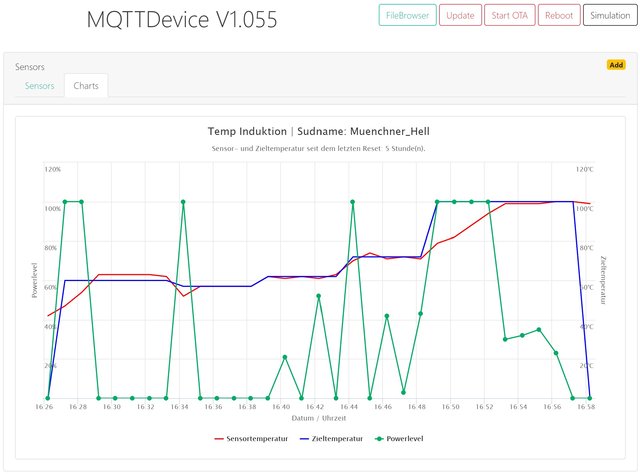Image resolution: width=640 pixels, height=474 pixels.
Task: Click the Powerlevel data point near 16:40
Action: (285, 357)
